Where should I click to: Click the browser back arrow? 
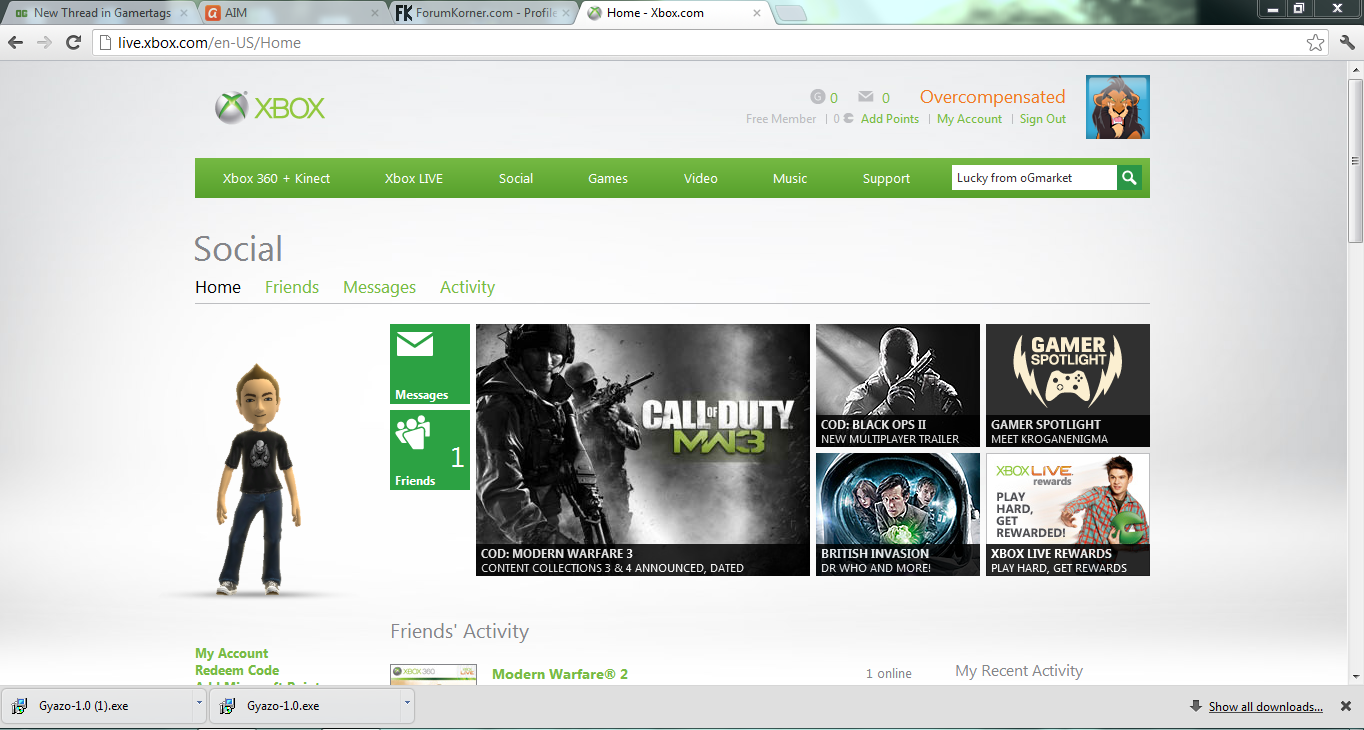click(x=16, y=42)
